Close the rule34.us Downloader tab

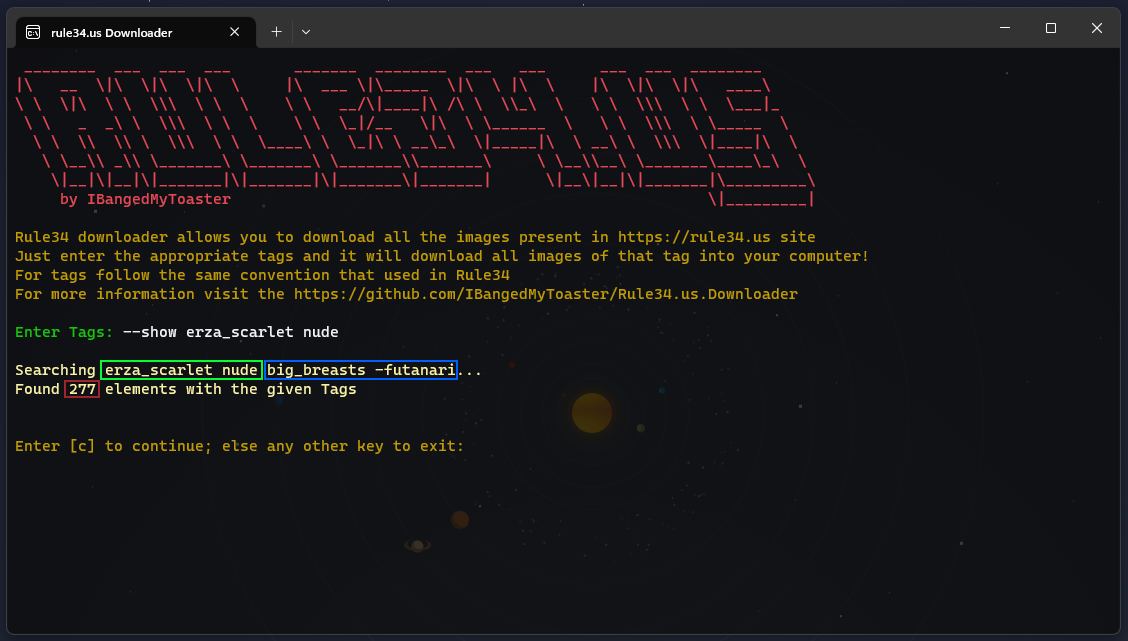click(x=234, y=31)
